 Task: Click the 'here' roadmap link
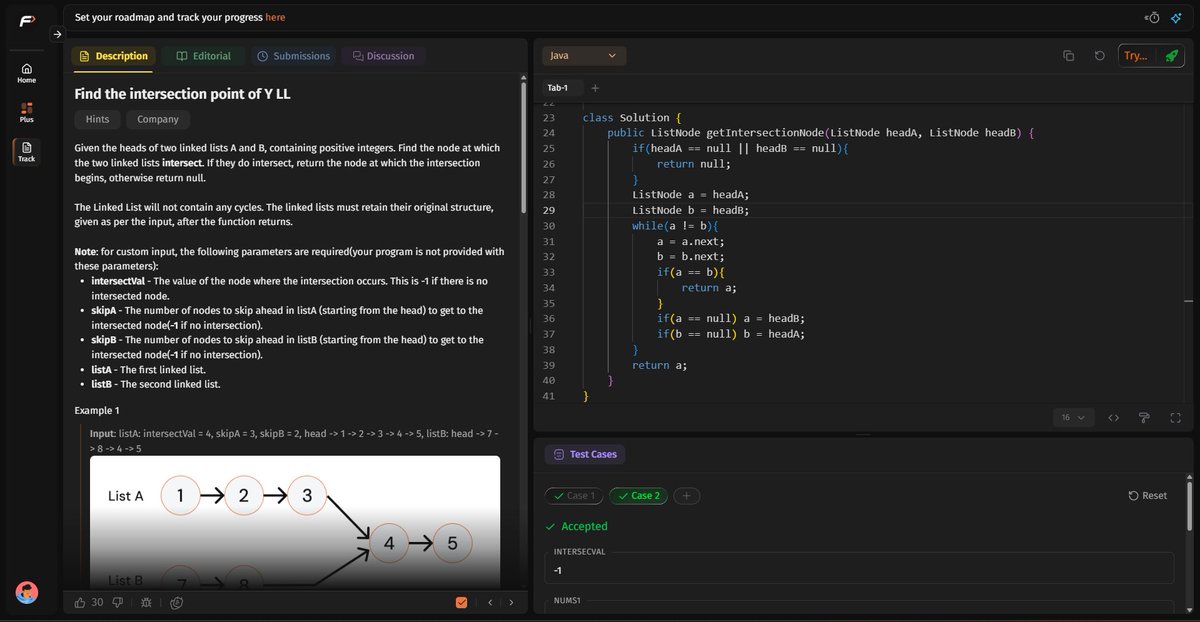point(275,17)
